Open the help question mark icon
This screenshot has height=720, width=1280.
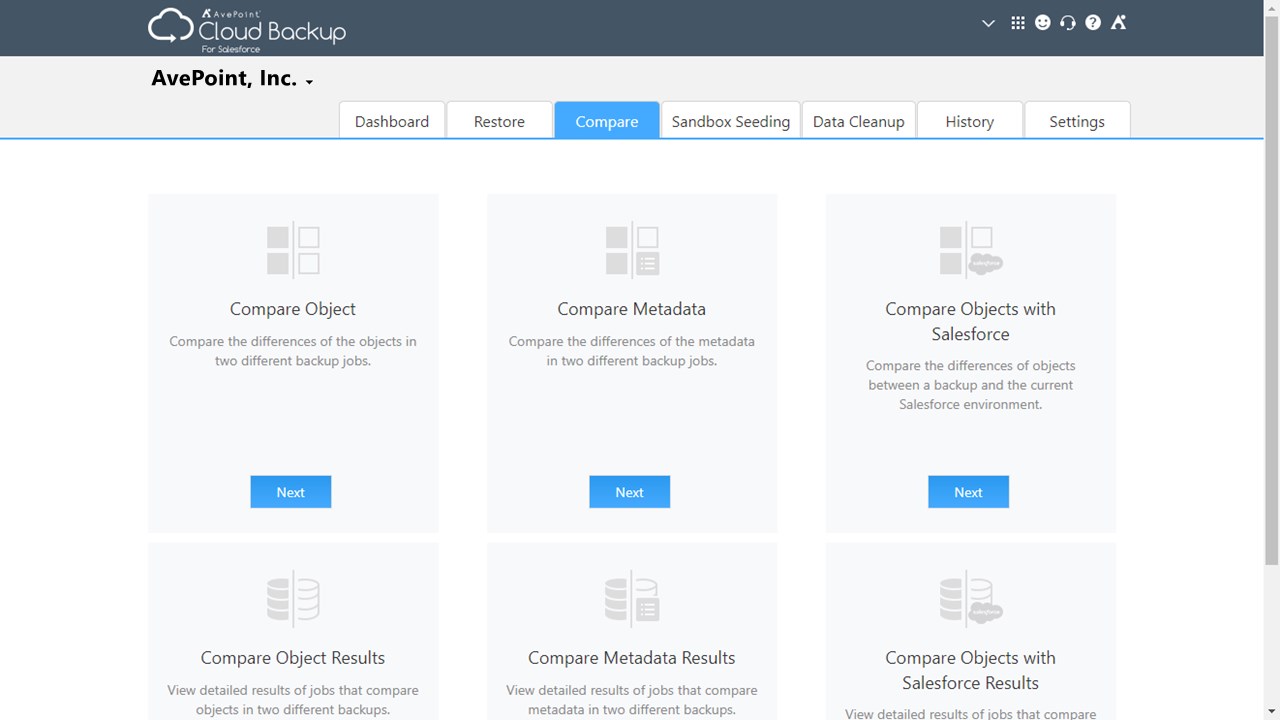coord(1093,23)
